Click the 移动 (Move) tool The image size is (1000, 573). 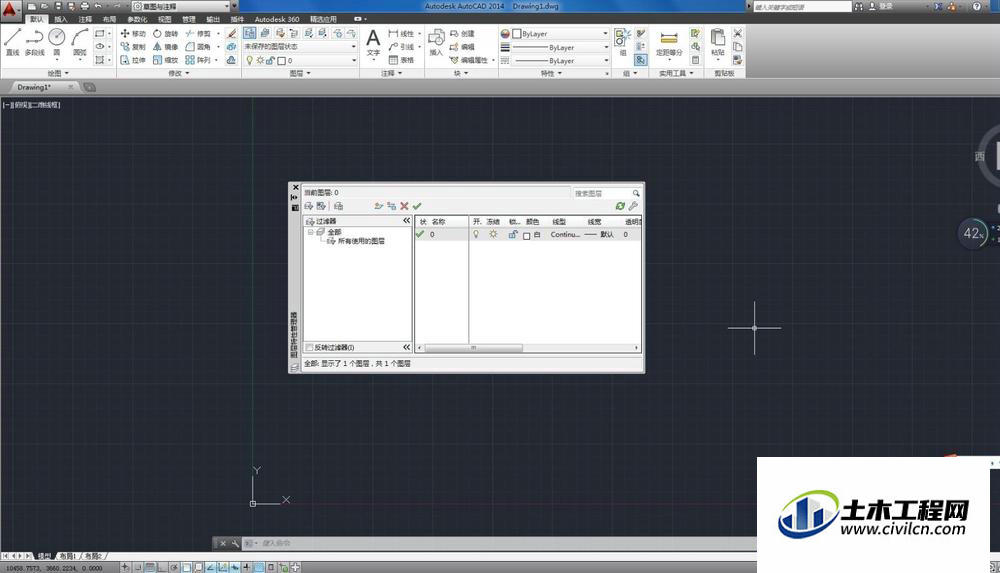click(x=133, y=33)
